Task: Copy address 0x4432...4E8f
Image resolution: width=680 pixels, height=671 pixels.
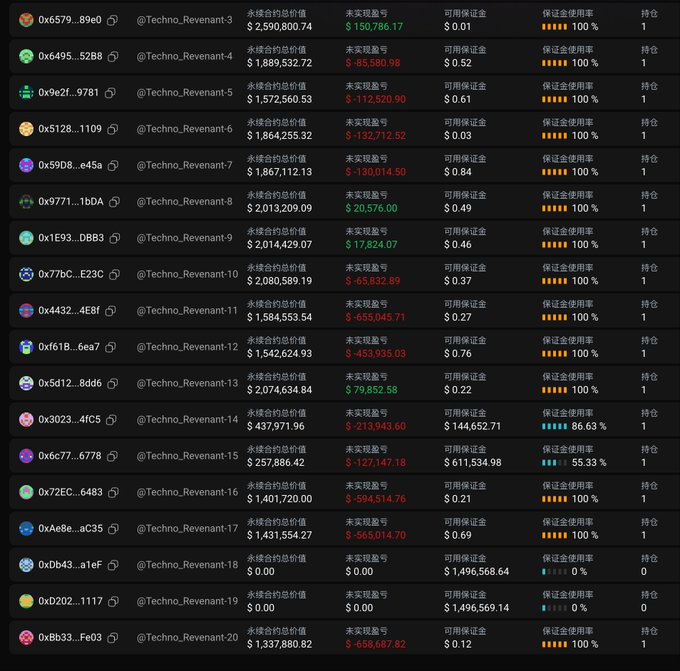Action: (111, 311)
